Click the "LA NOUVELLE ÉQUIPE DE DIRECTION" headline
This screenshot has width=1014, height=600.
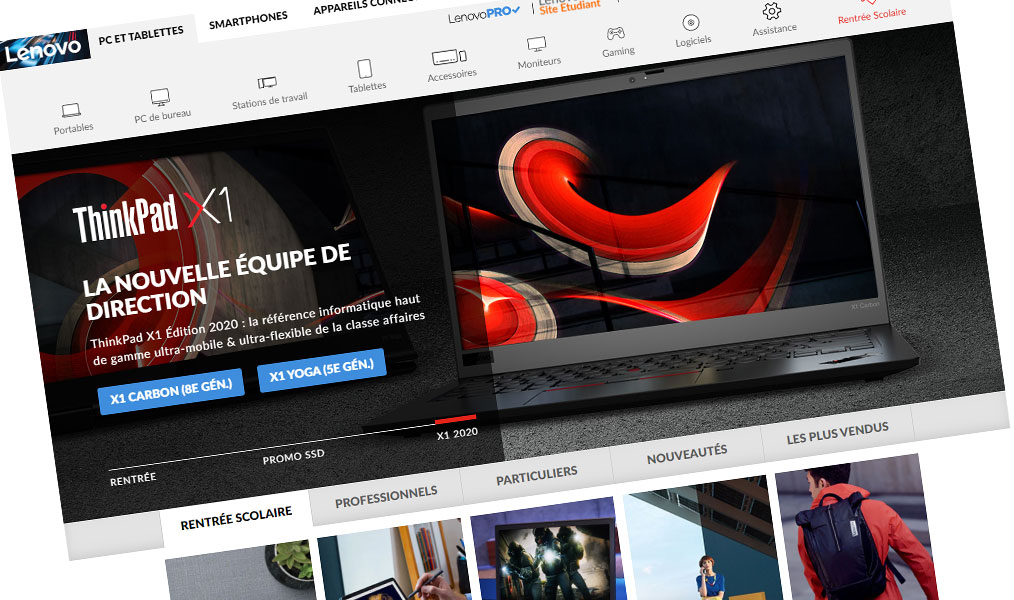click(219, 281)
